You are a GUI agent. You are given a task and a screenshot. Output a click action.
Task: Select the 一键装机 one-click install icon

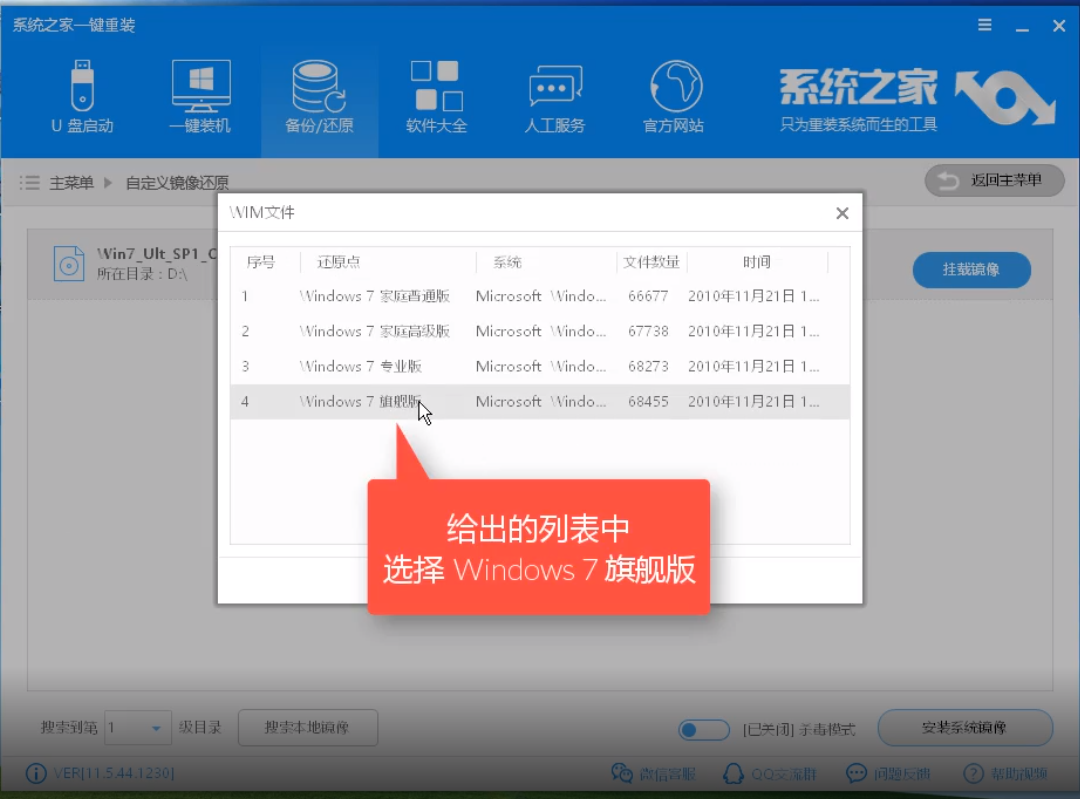(200, 95)
